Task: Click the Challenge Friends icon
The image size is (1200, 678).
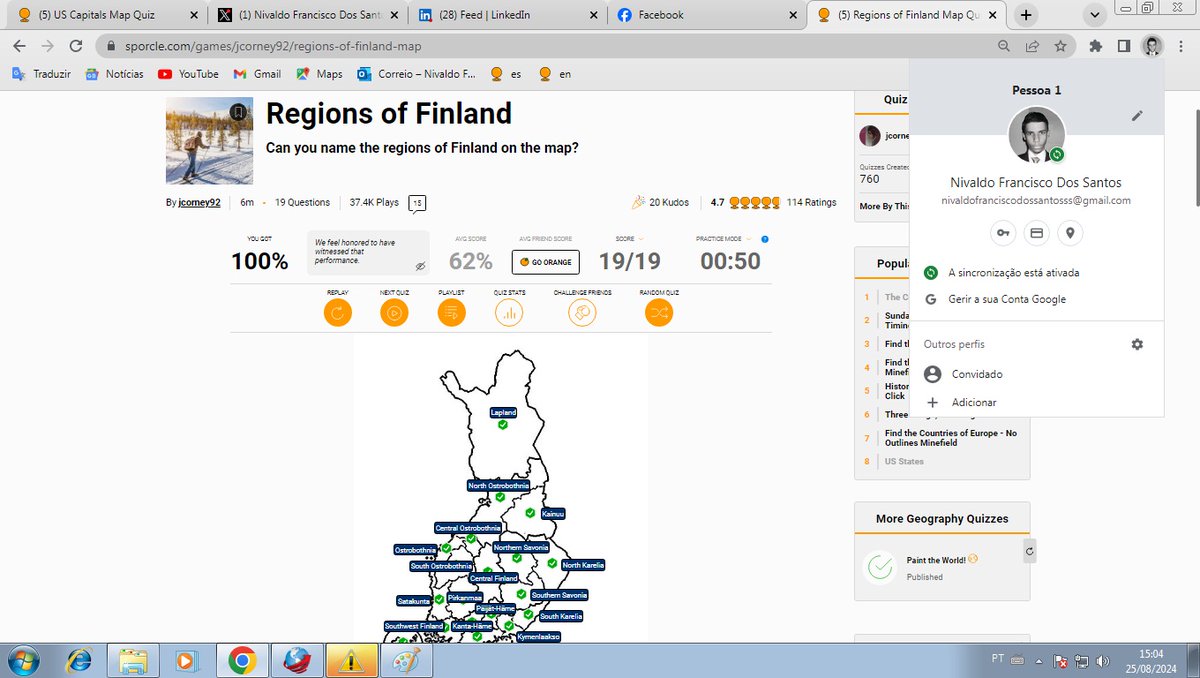Action: point(581,312)
